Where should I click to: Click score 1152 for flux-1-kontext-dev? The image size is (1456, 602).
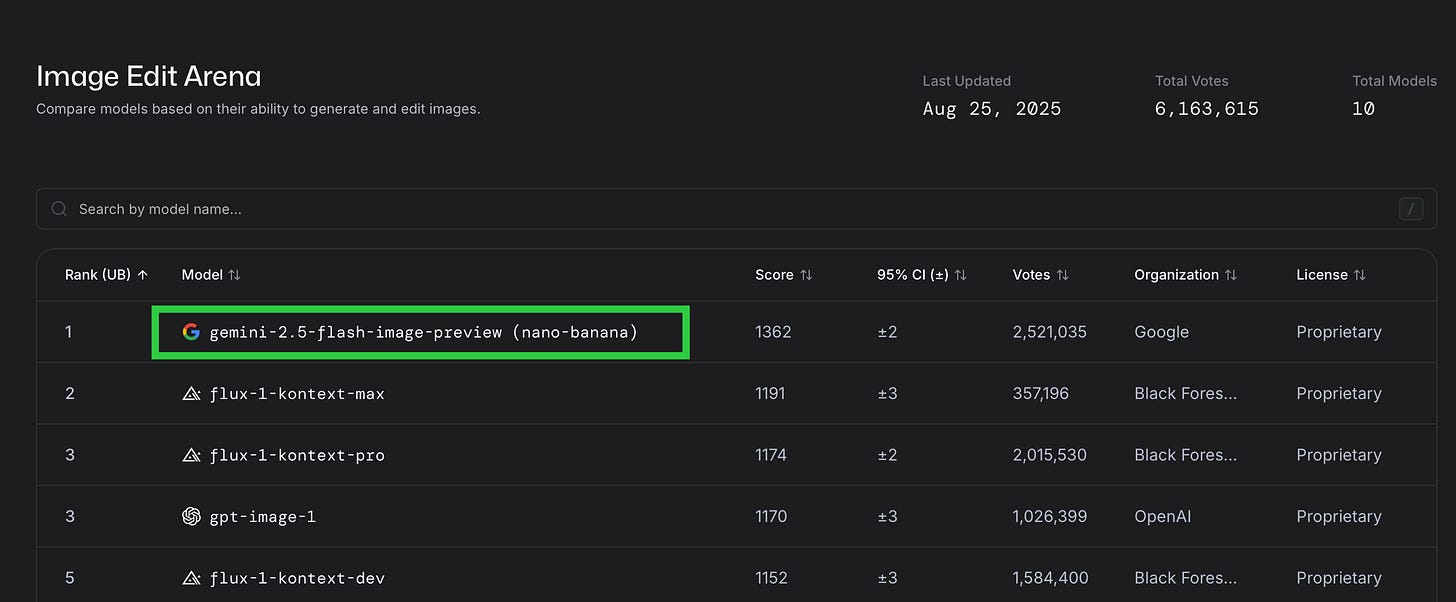[x=771, y=578]
